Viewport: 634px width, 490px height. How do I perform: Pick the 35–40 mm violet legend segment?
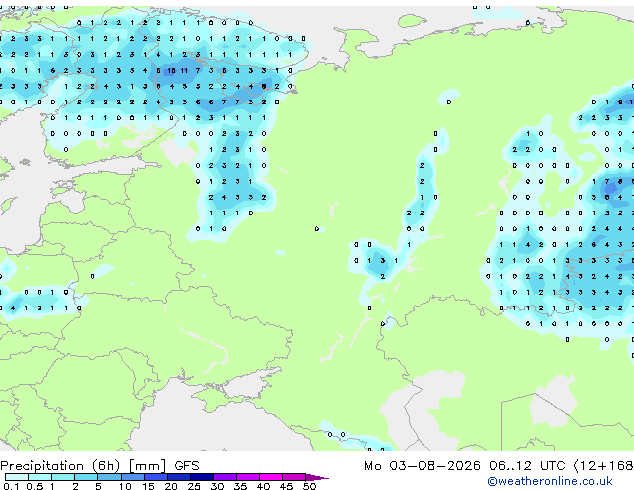click(248, 477)
